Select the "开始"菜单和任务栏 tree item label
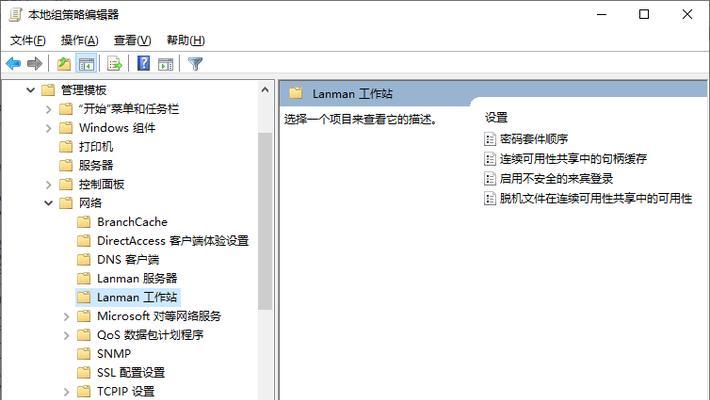This screenshot has width=710, height=400. click(x=129, y=109)
